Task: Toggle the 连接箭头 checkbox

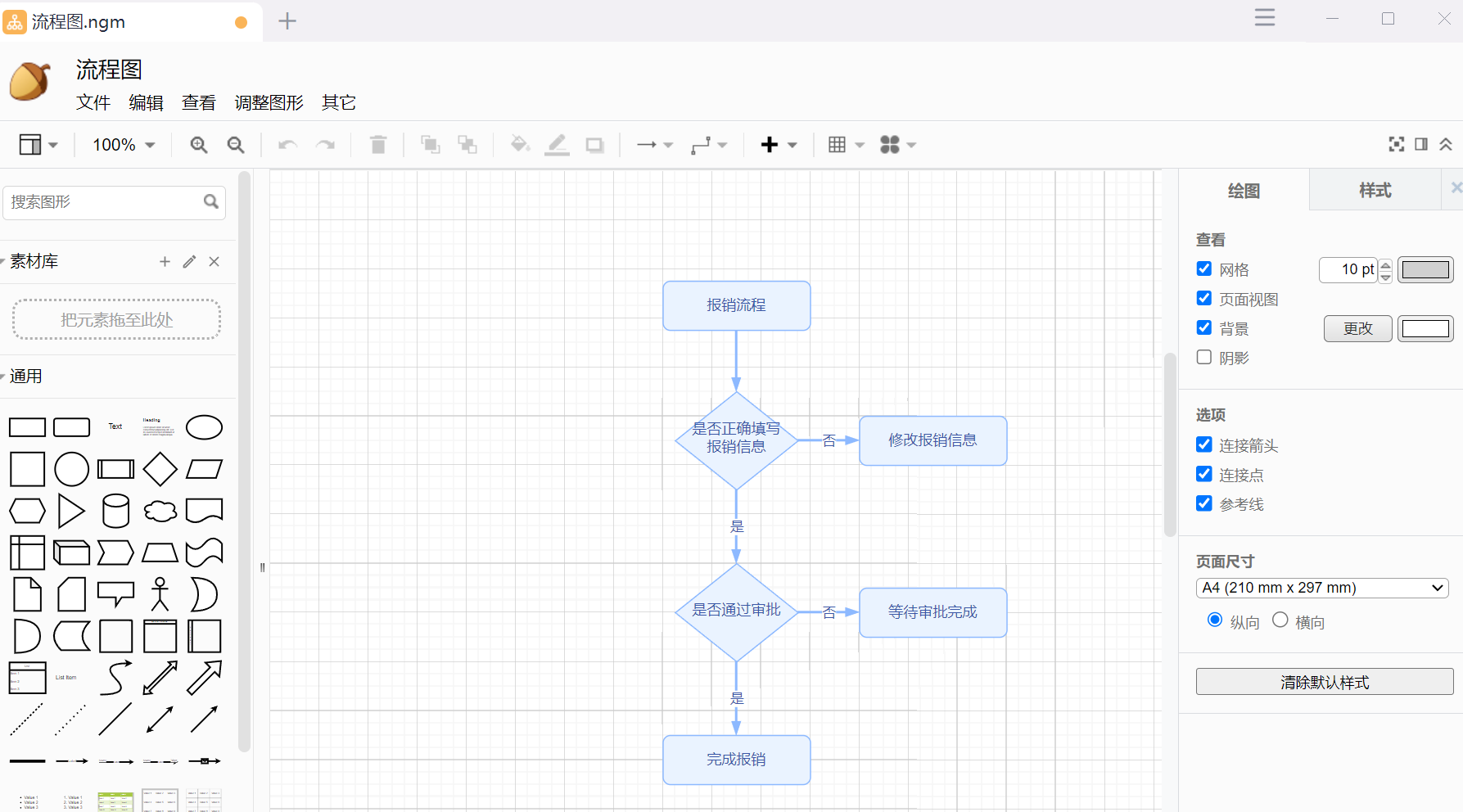Action: [1204, 444]
